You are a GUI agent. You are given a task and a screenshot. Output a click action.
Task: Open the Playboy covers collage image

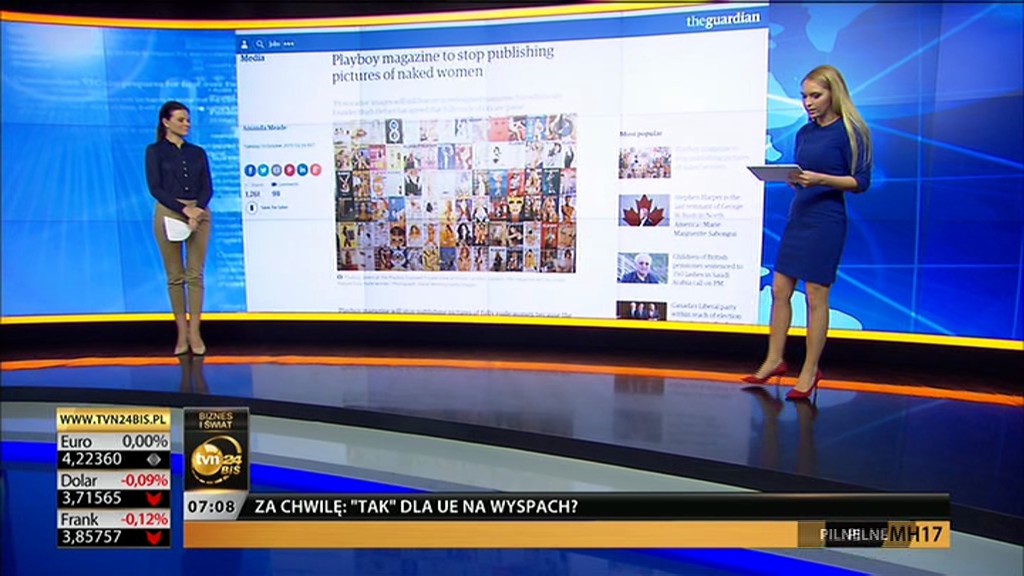456,194
